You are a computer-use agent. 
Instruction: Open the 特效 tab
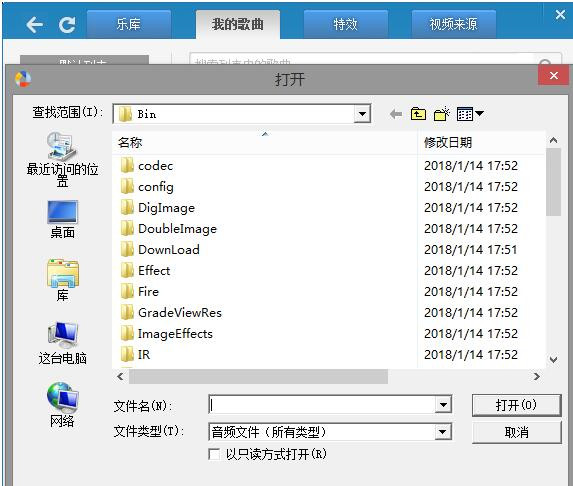click(x=346, y=24)
